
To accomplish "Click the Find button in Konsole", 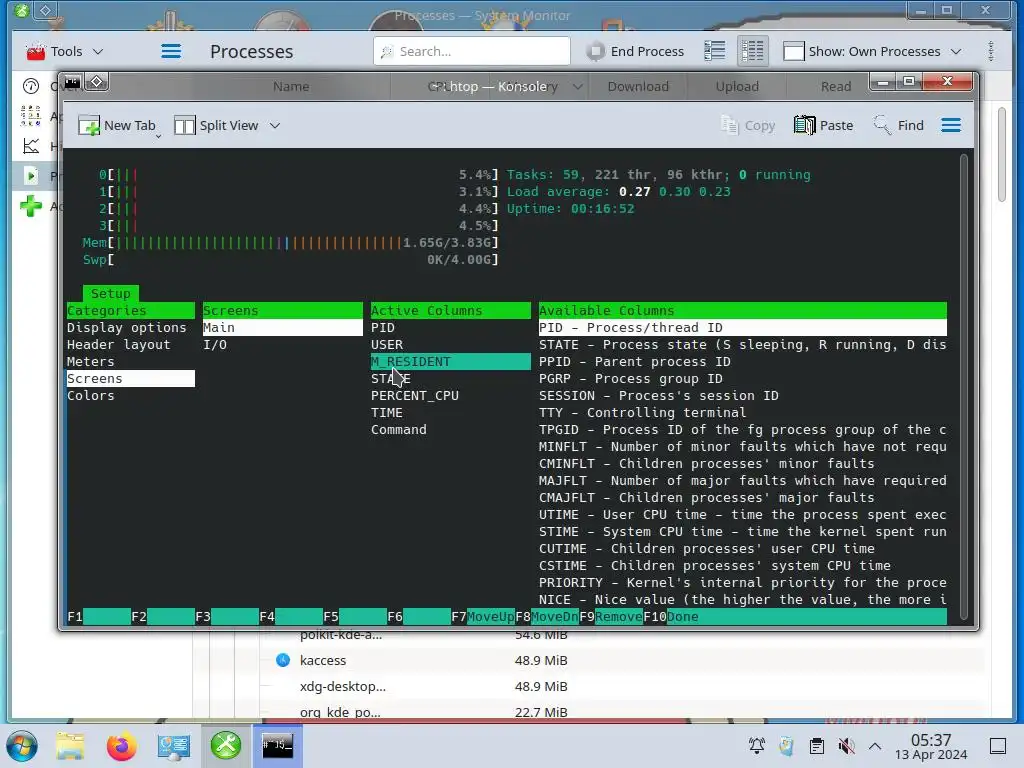I will coord(899,125).
